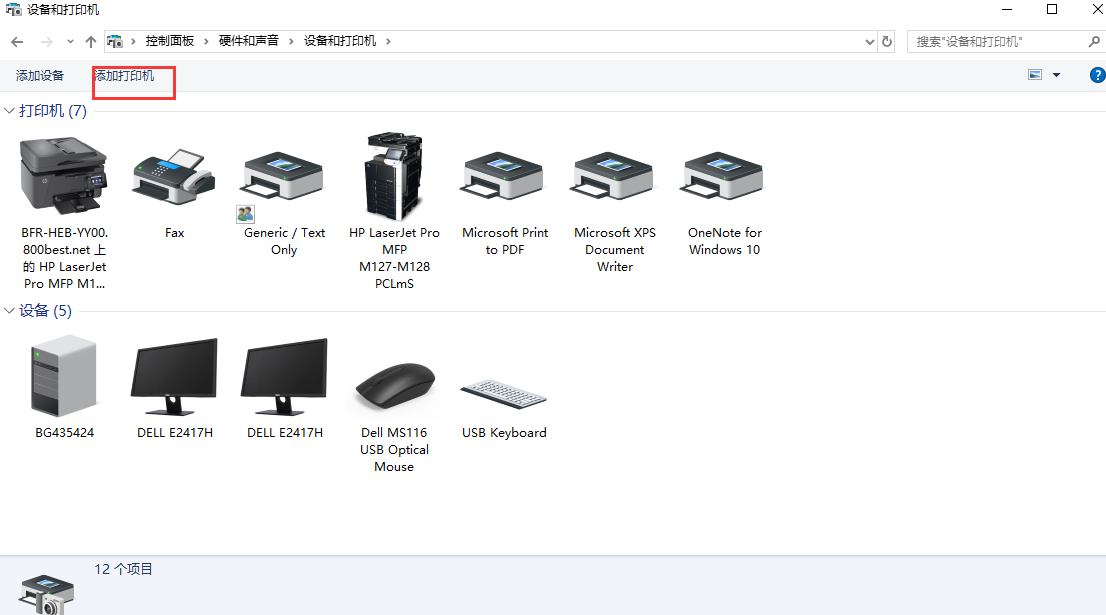Image resolution: width=1106 pixels, height=615 pixels.
Task: Expand chevron after 硬件和声音 breadcrumb
Action: point(291,42)
